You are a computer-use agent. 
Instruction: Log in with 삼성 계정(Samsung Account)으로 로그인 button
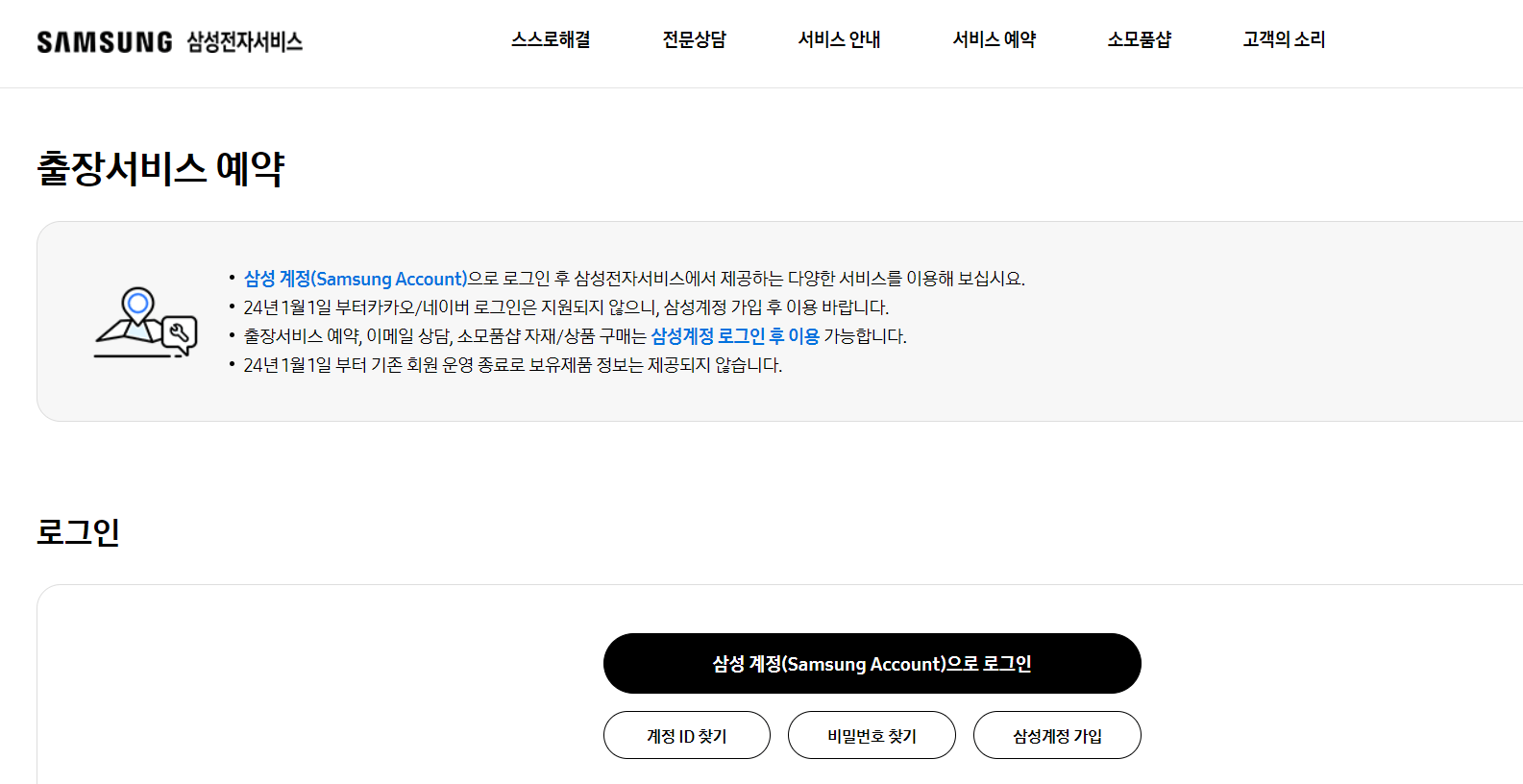(x=872, y=663)
